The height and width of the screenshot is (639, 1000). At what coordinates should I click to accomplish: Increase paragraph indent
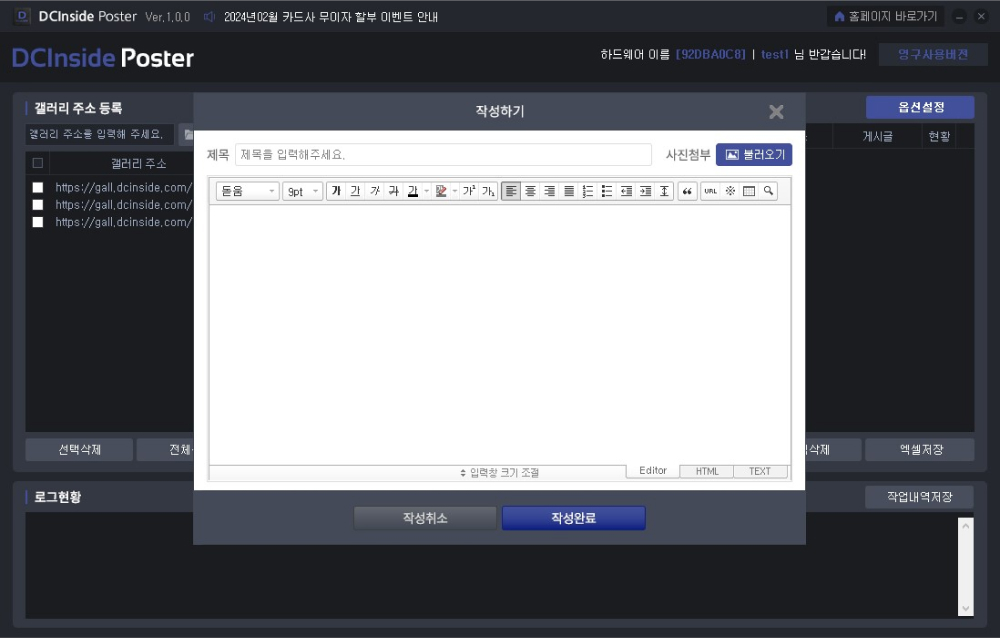point(645,191)
